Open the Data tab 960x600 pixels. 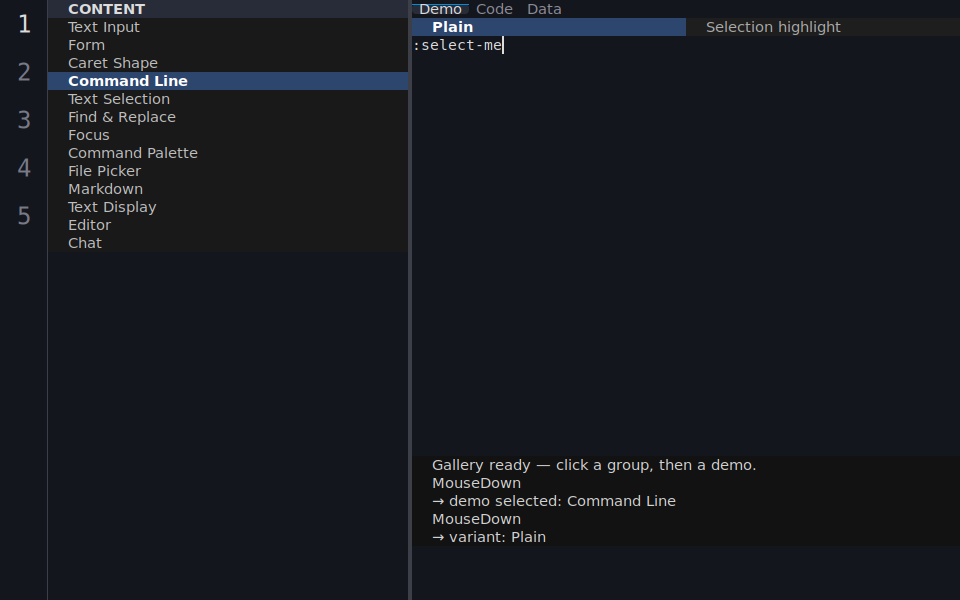point(544,9)
